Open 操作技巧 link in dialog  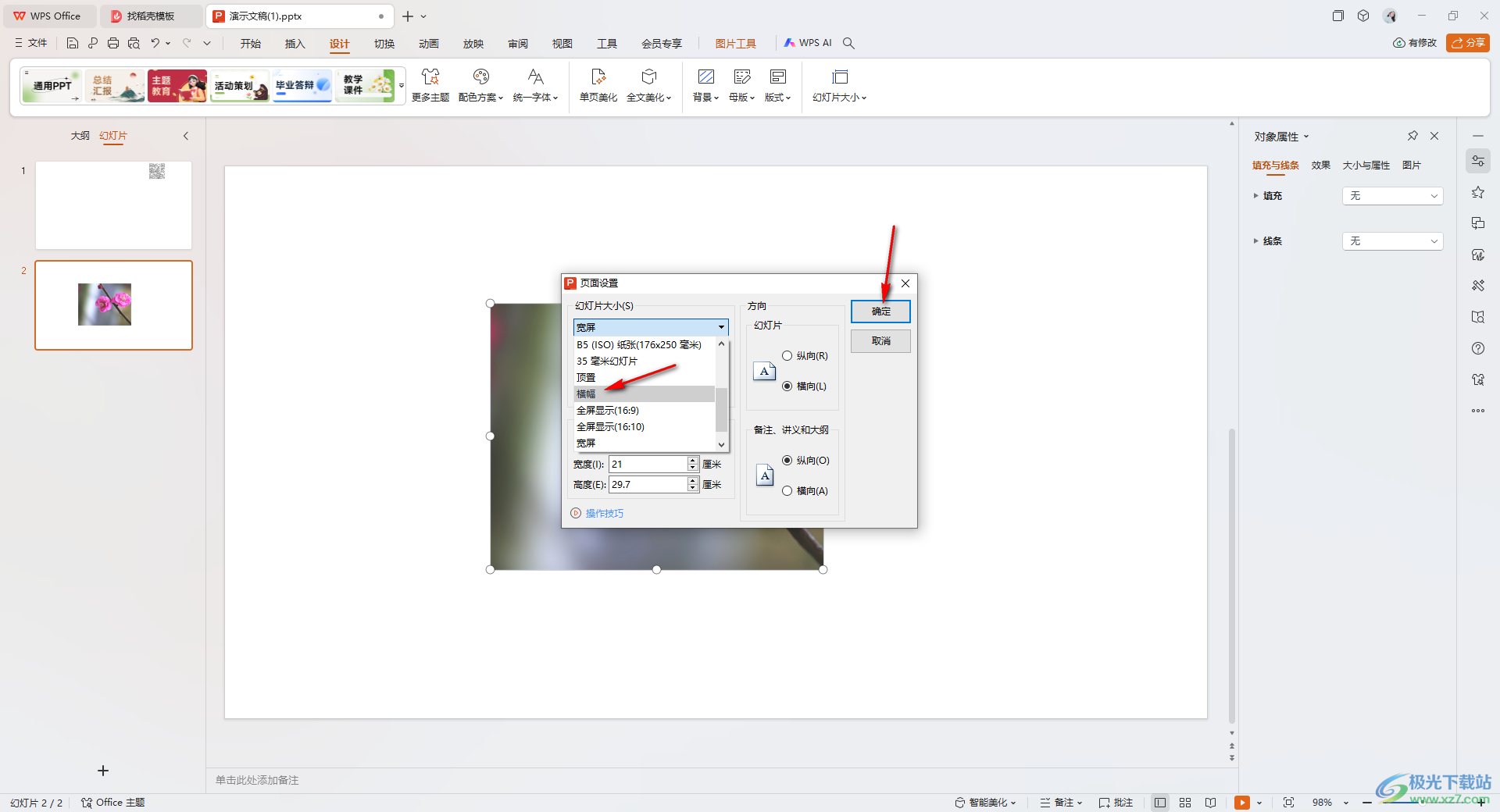(604, 514)
